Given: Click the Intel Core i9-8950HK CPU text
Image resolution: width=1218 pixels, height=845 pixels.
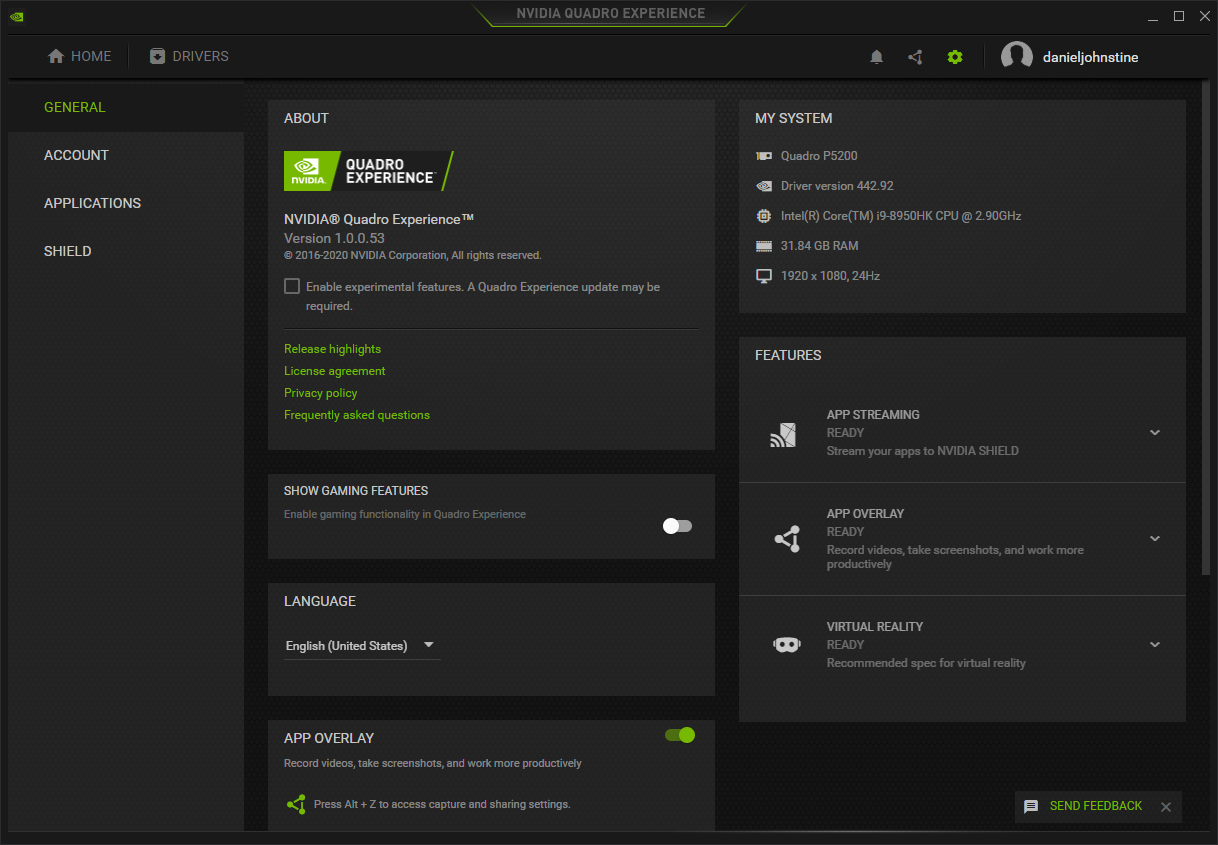Looking at the screenshot, I should (x=901, y=216).
